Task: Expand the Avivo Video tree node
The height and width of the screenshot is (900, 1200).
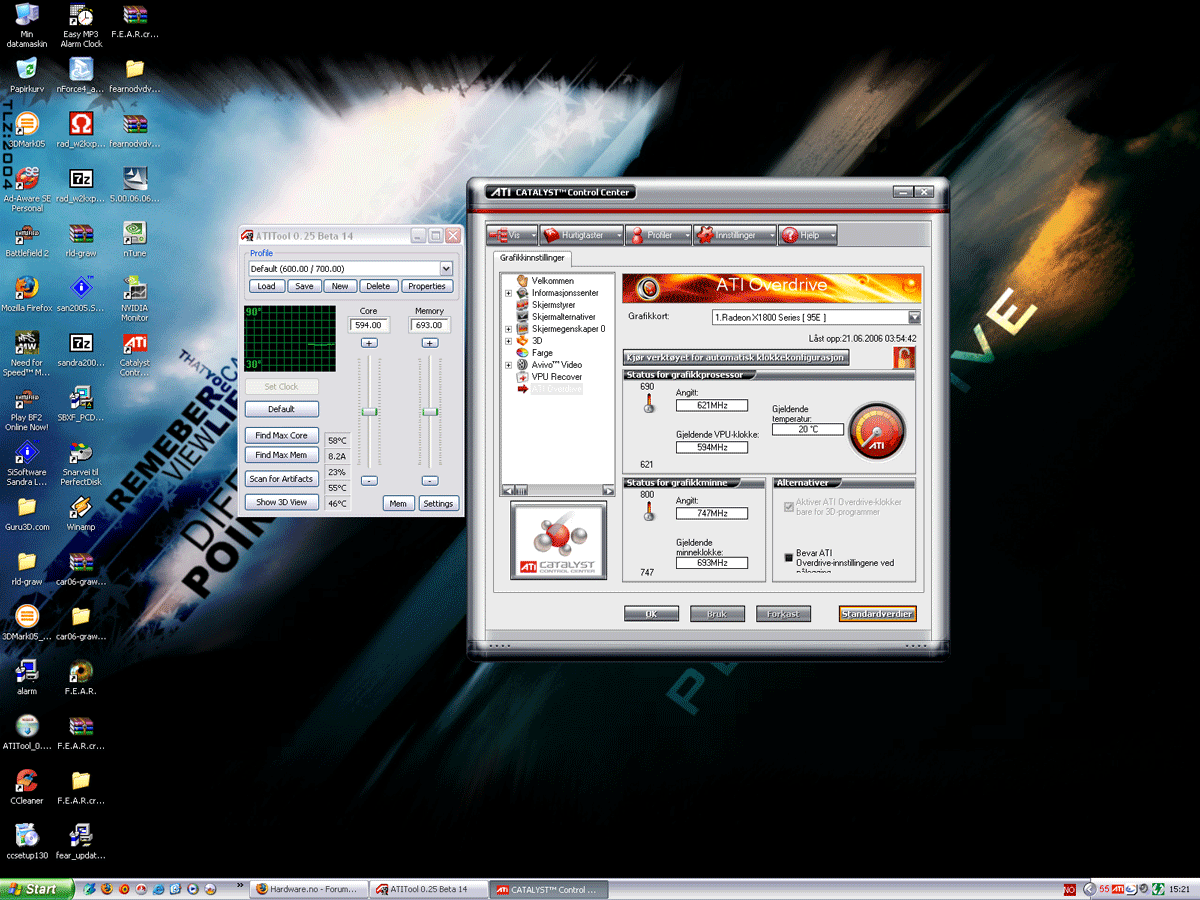Action: click(x=509, y=365)
